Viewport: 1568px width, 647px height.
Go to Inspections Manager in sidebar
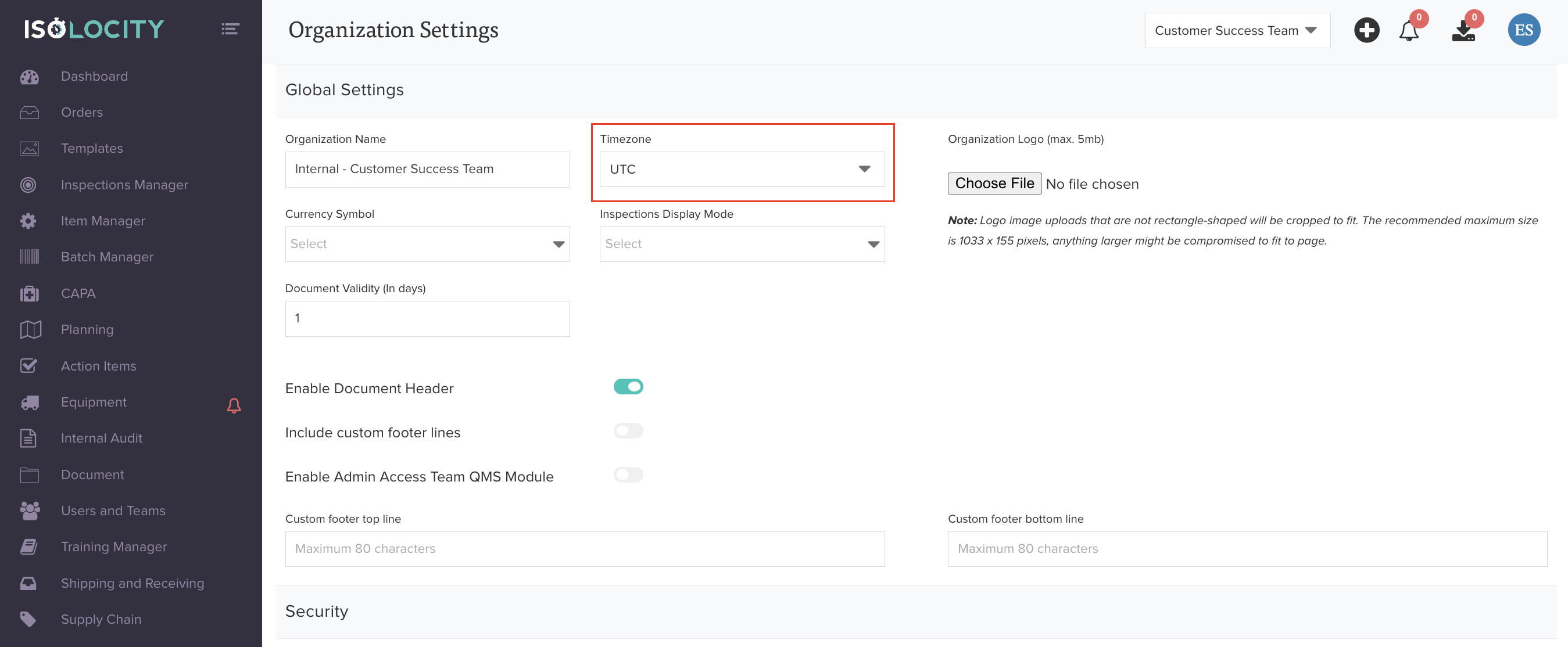click(124, 185)
